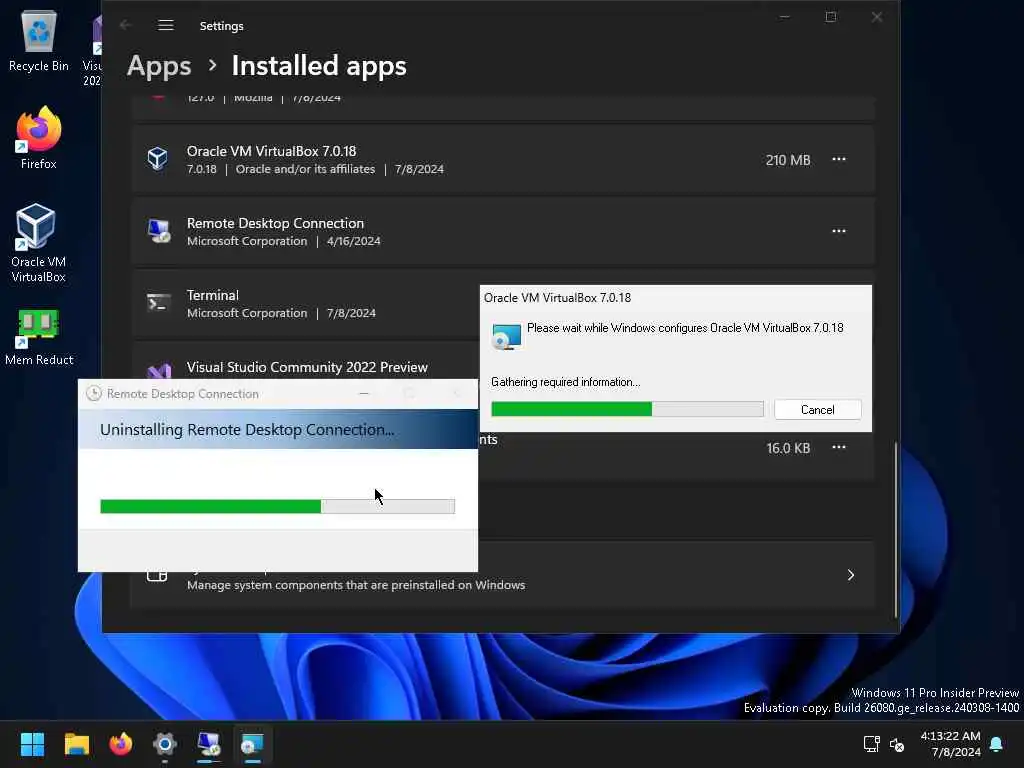This screenshot has height=768, width=1024.
Task: Open the partly hidden Visual Studio desktop shortcut
Action: (x=93, y=48)
